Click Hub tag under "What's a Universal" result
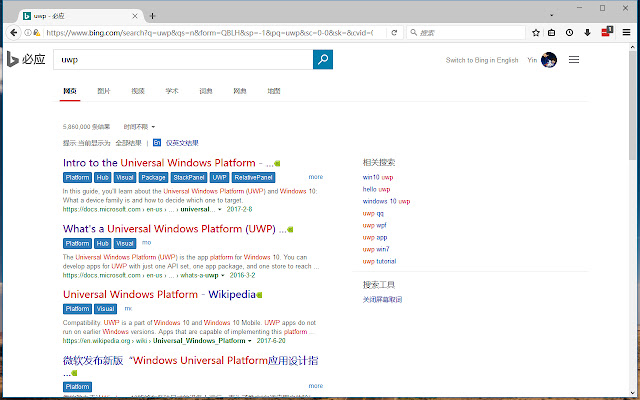Screen dimensions: 640x400 [102, 244]
